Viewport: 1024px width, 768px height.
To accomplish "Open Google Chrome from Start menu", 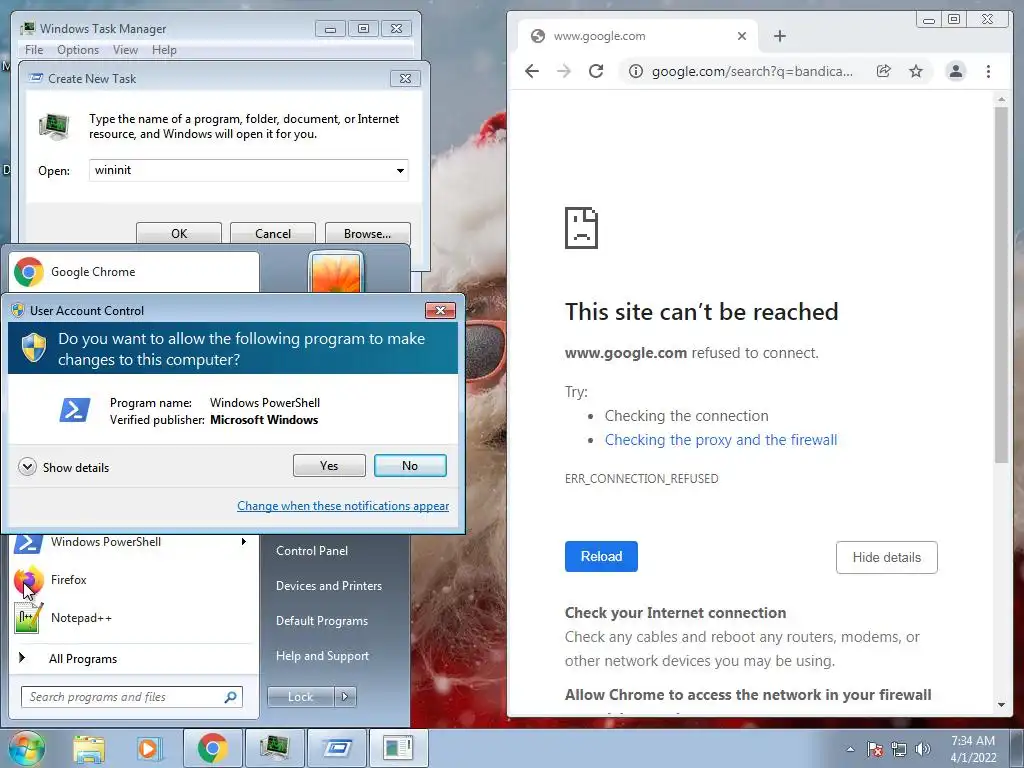I will tap(134, 272).
